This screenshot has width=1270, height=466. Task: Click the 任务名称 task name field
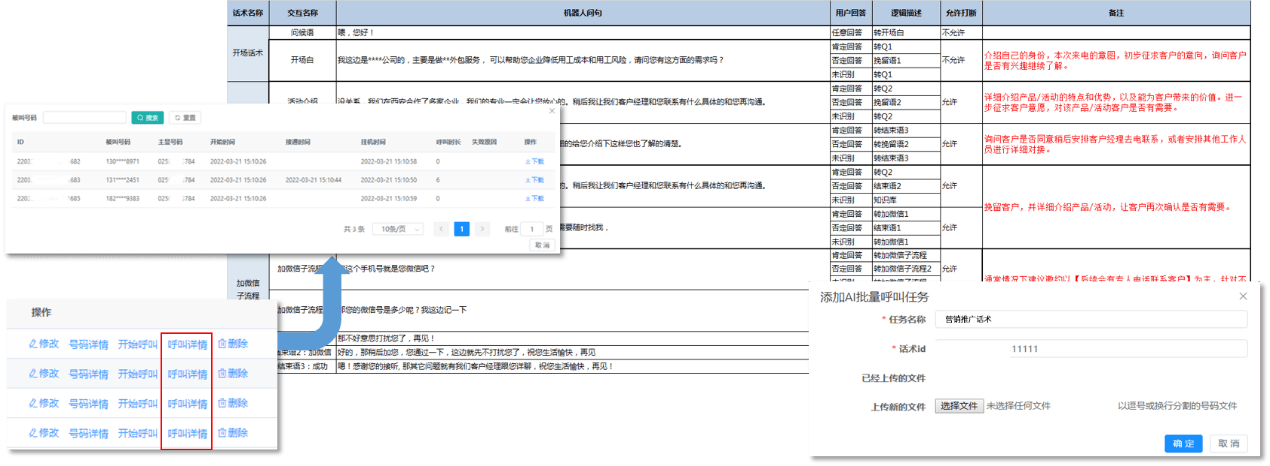point(1090,319)
